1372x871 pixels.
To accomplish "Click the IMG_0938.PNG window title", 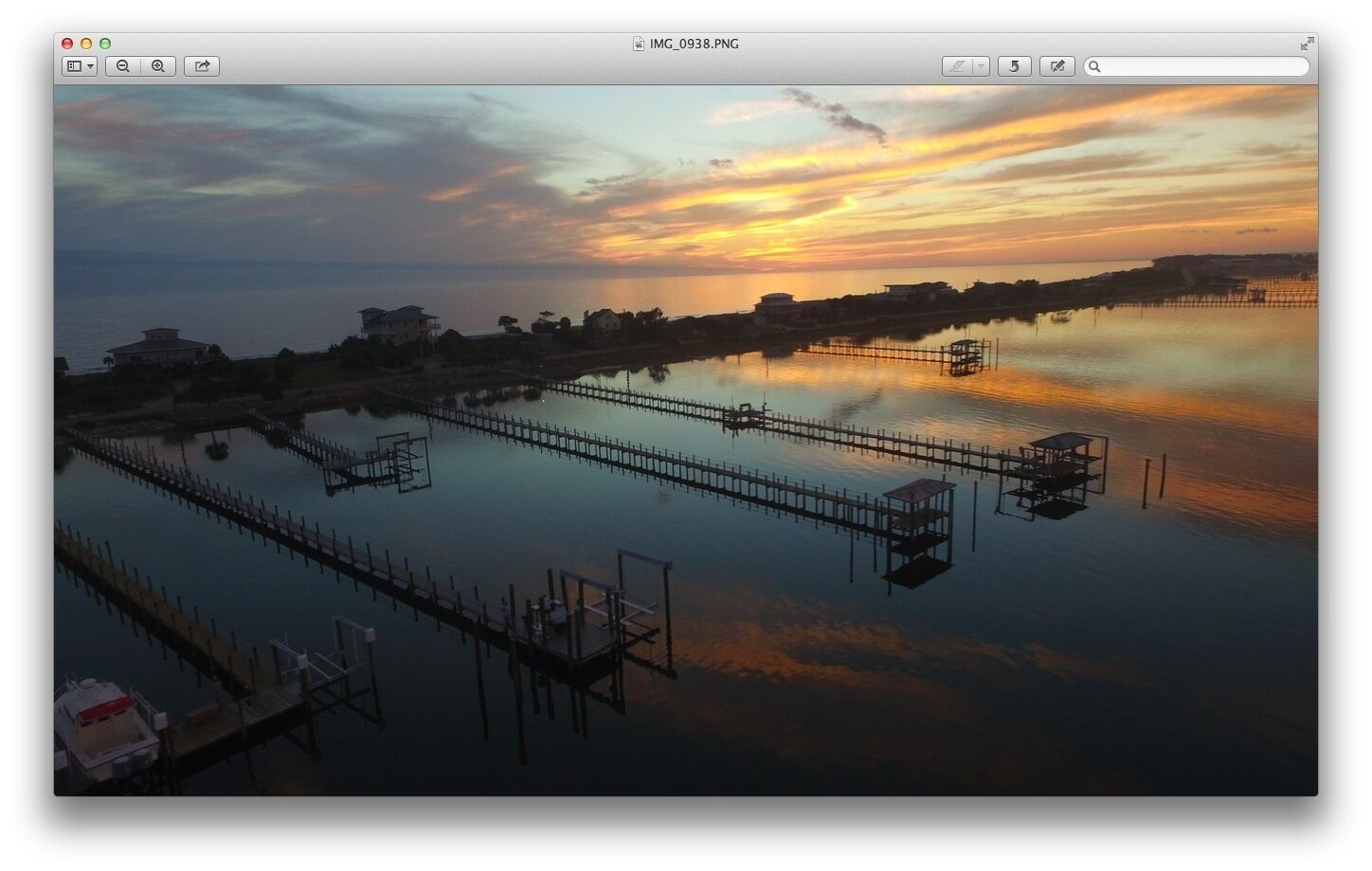I will tap(695, 44).
